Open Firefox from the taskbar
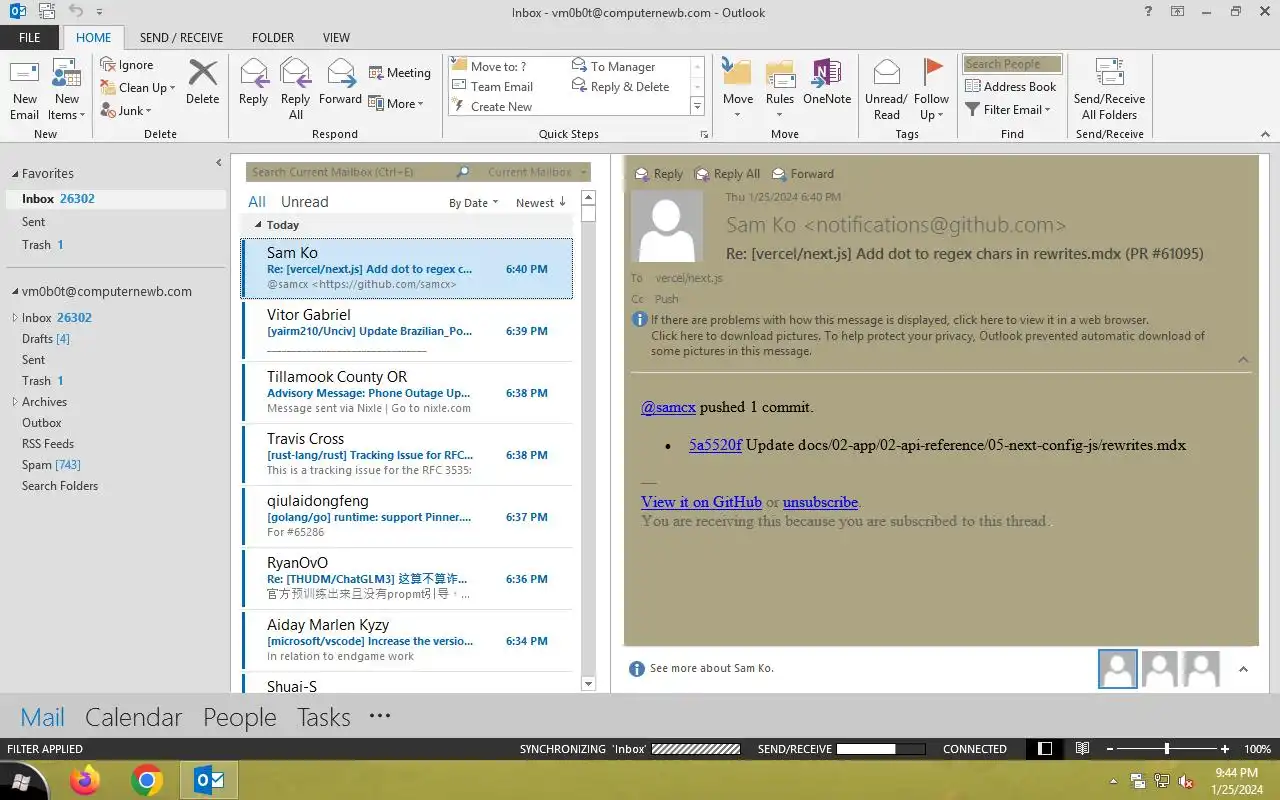Image resolution: width=1280 pixels, height=800 pixels. [x=85, y=780]
